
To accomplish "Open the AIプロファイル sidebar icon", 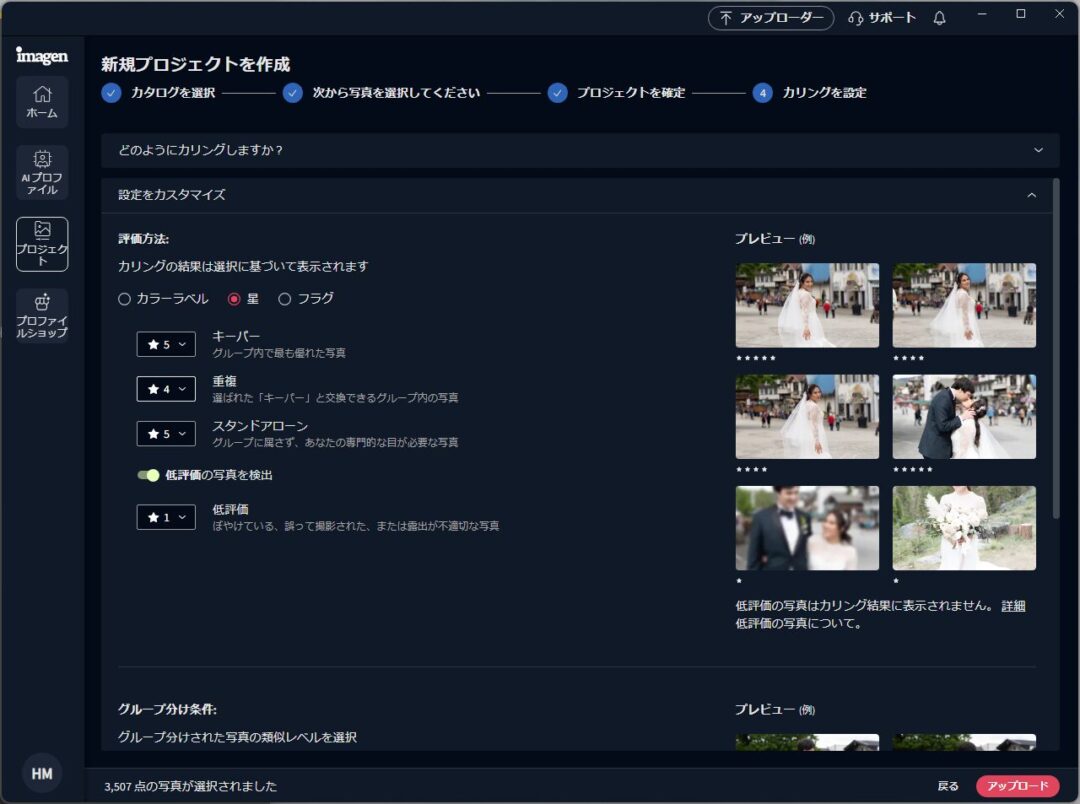I will coord(42,171).
